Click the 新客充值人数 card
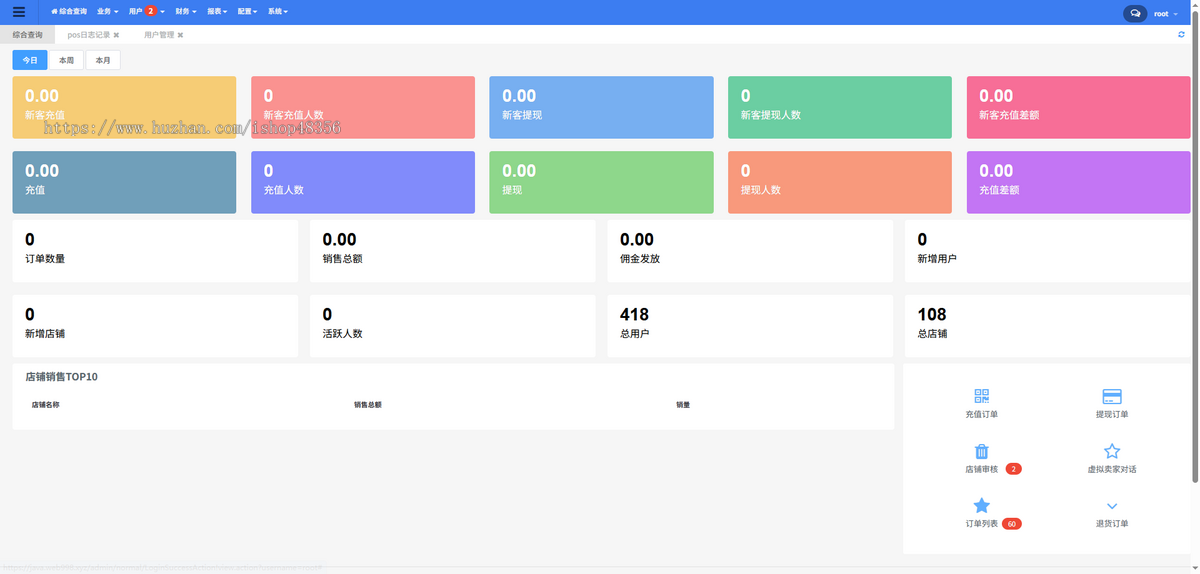The image size is (1200, 574). 363,107
